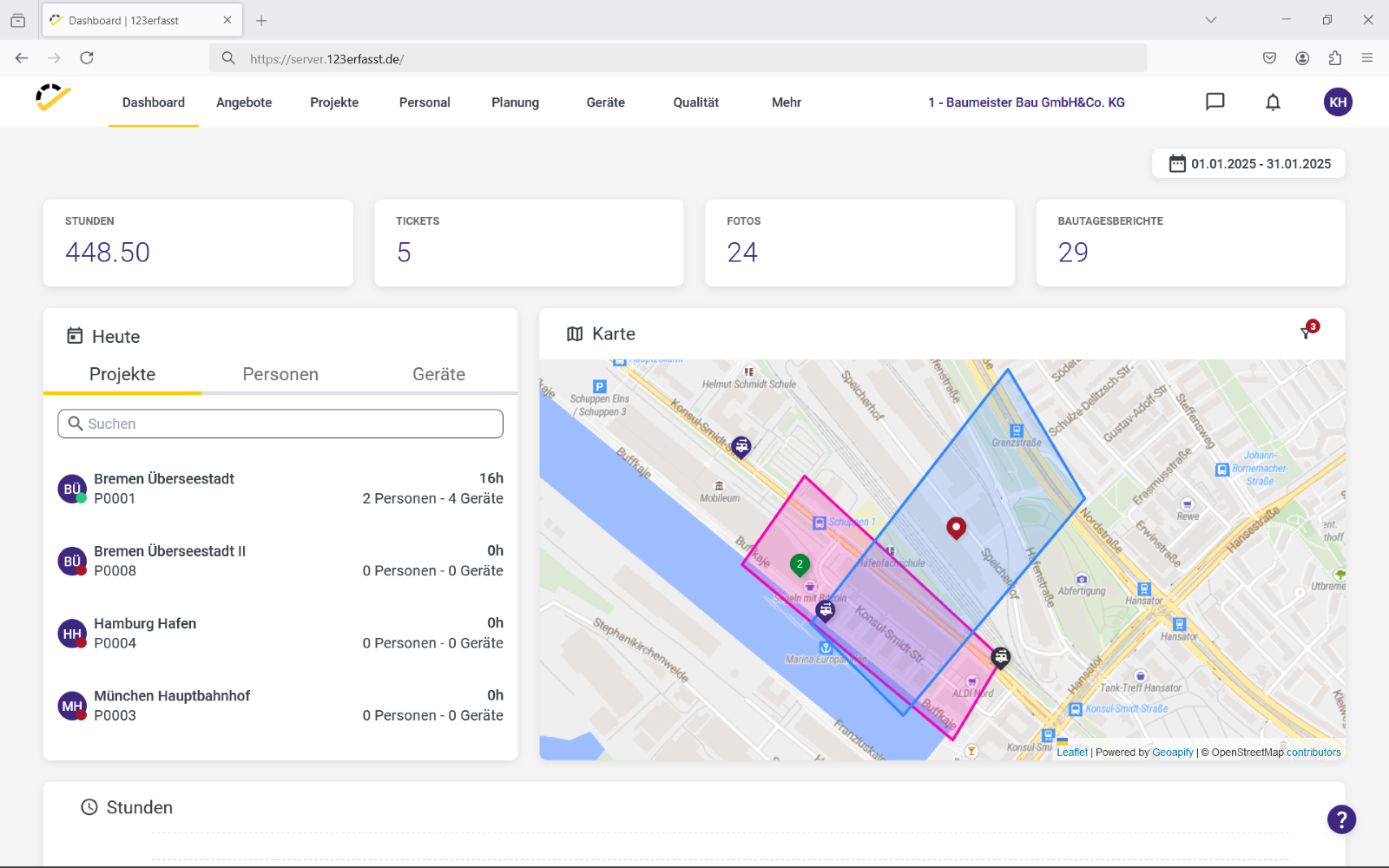Click the purple help question mark button
Viewport: 1389px width, 868px height.
point(1341,819)
